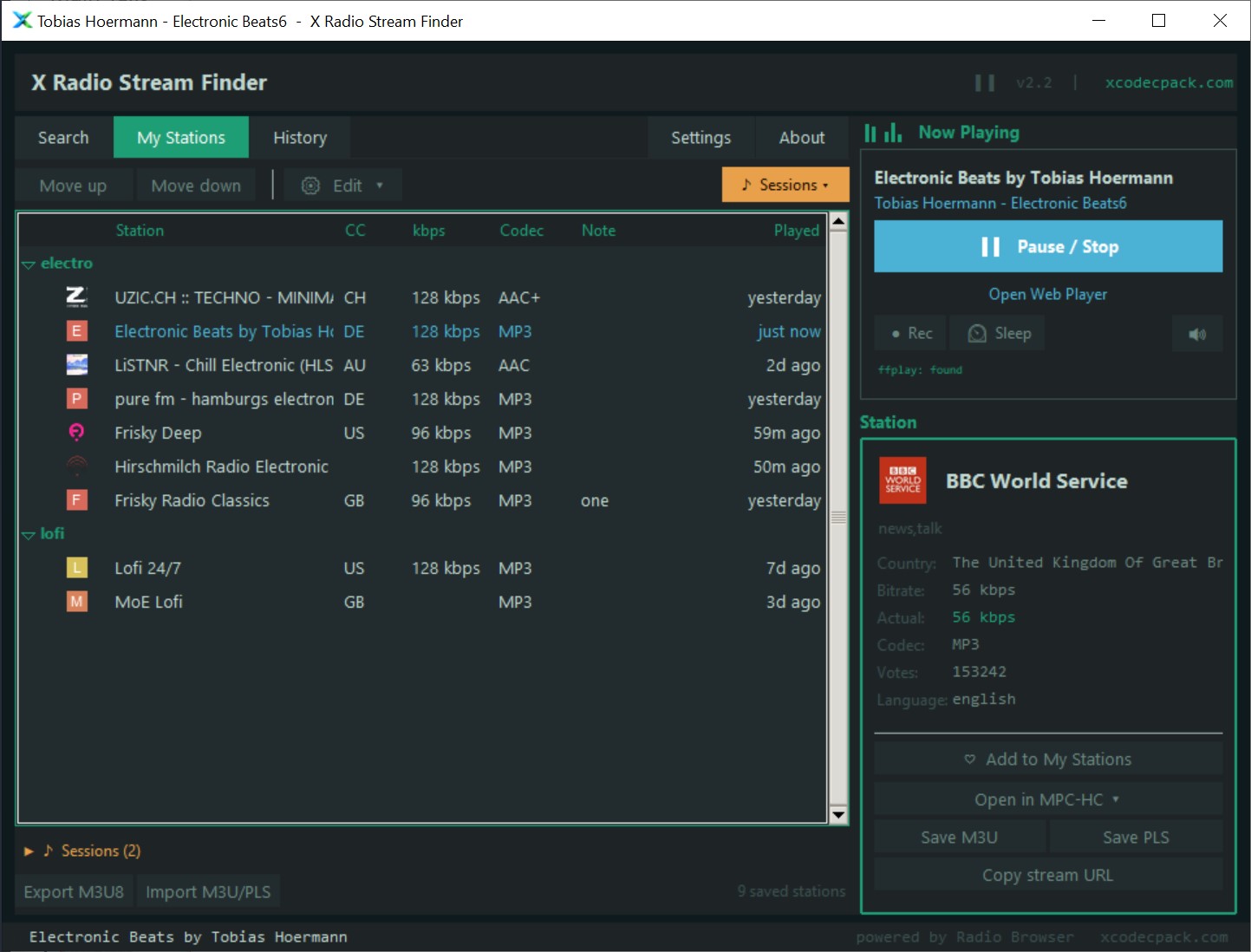Open the orange Sessions dropdown
Viewport: 1251px width, 952px height.
pyautogui.click(x=785, y=185)
